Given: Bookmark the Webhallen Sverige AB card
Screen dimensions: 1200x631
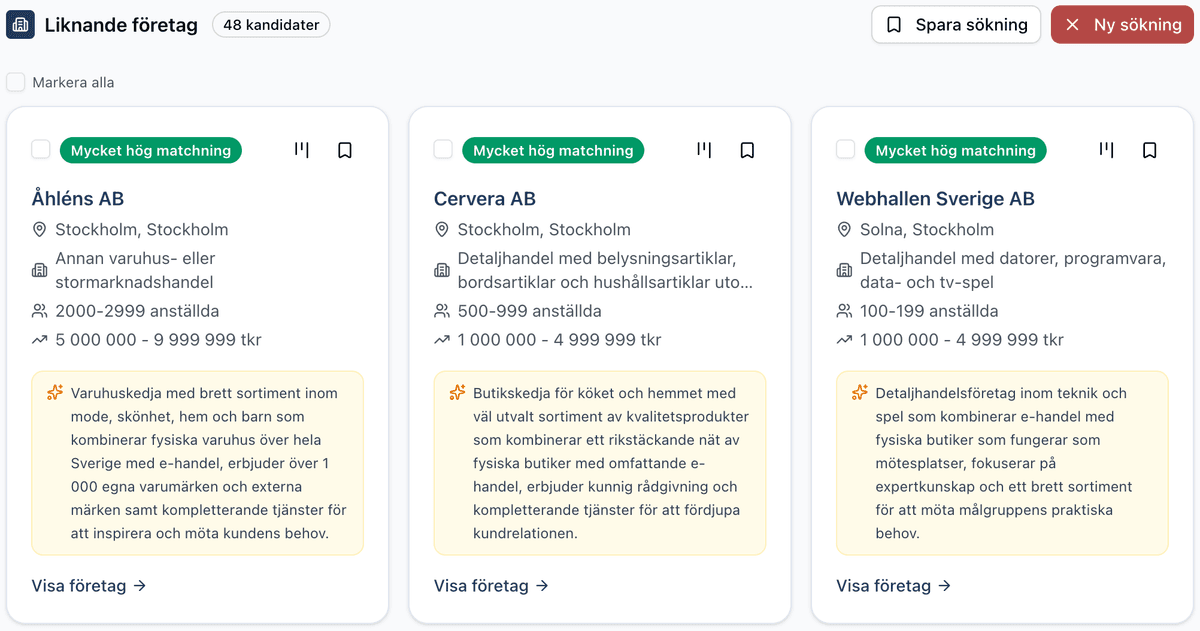Looking at the screenshot, I should click(x=1149, y=149).
